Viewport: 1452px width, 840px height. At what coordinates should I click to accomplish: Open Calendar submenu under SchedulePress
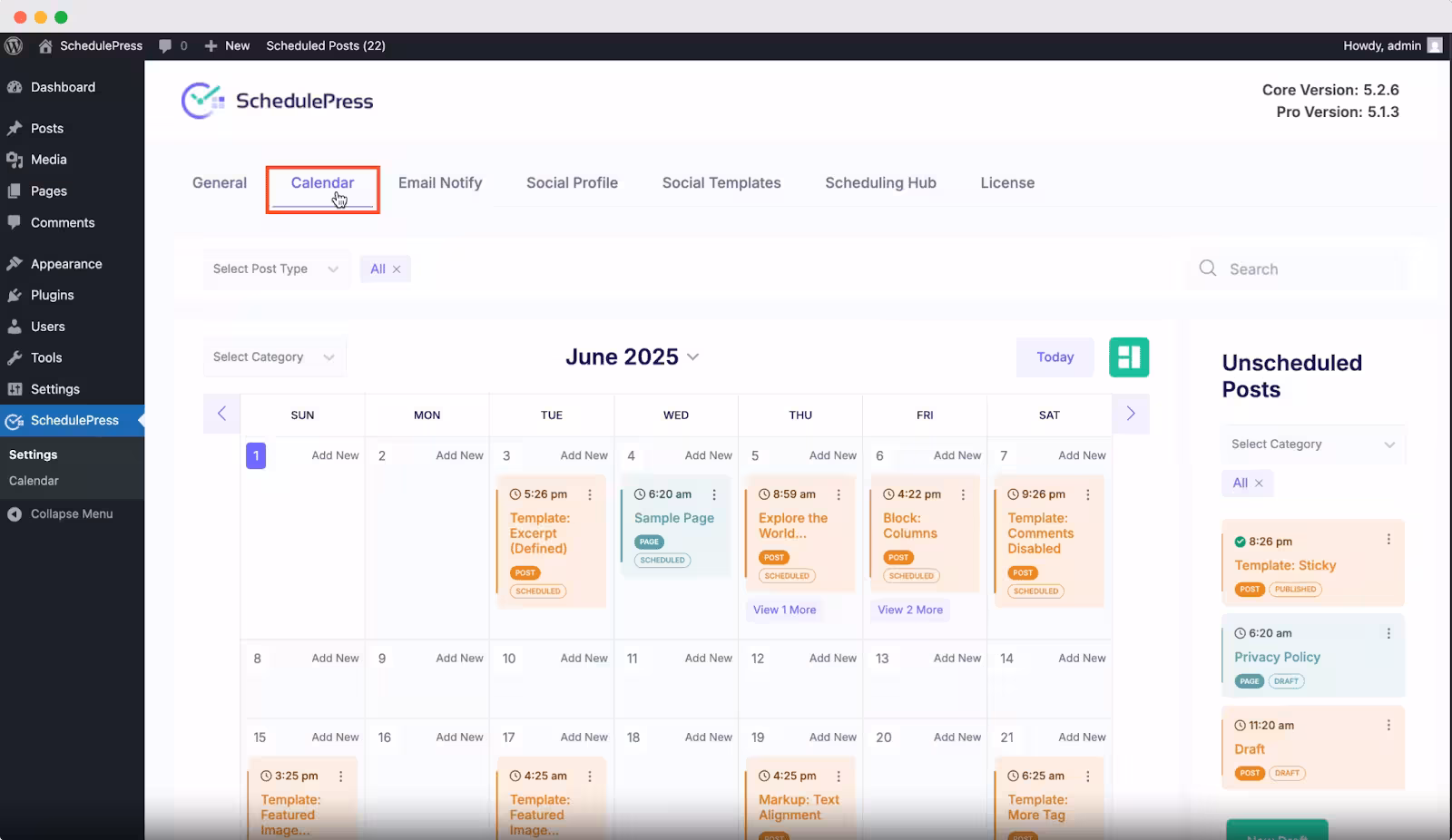coord(34,481)
